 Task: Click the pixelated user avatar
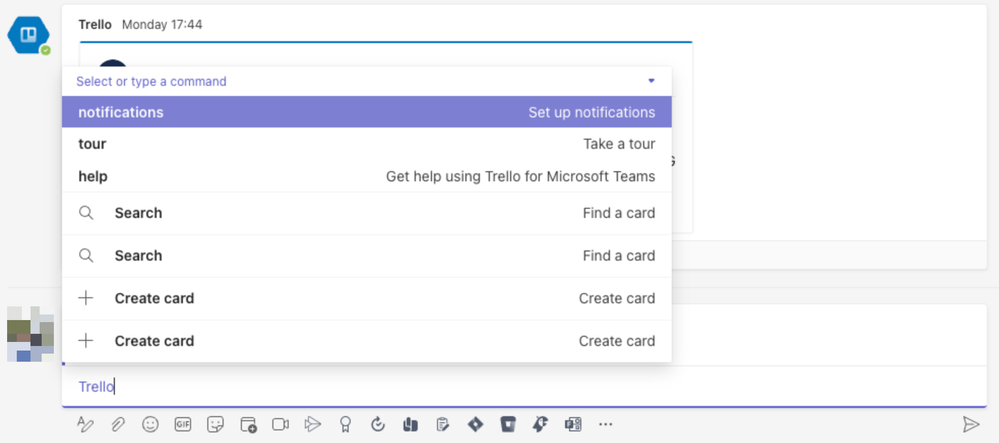30,333
